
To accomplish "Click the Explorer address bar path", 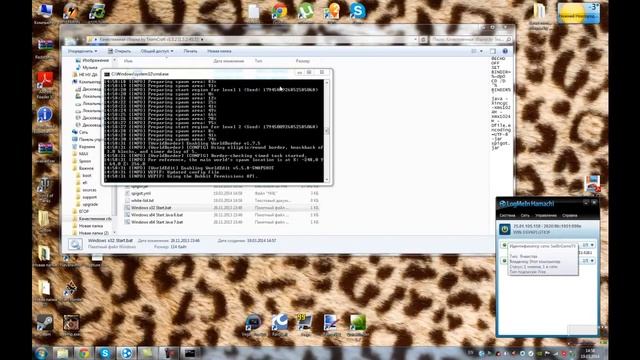I will (x=253, y=39).
